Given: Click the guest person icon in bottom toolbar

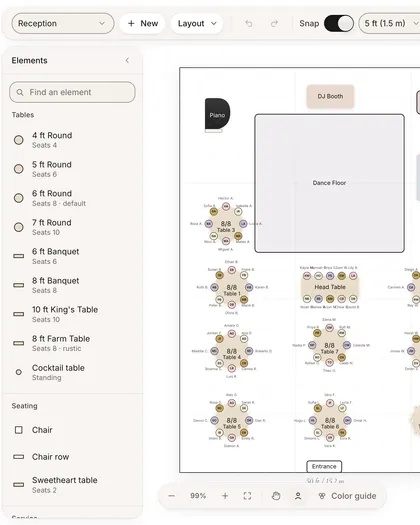Looking at the screenshot, I should click(298, 496).
